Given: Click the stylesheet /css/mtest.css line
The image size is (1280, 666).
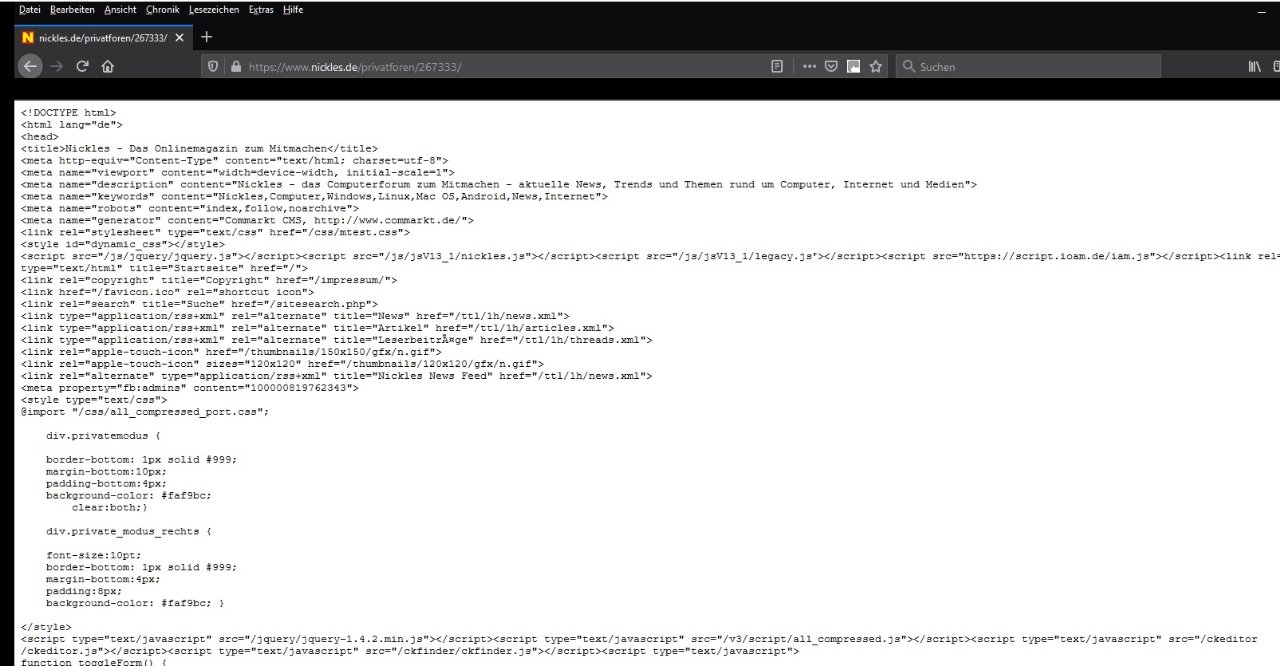Looking at the screenshot, I should click(x=215, y=232).
